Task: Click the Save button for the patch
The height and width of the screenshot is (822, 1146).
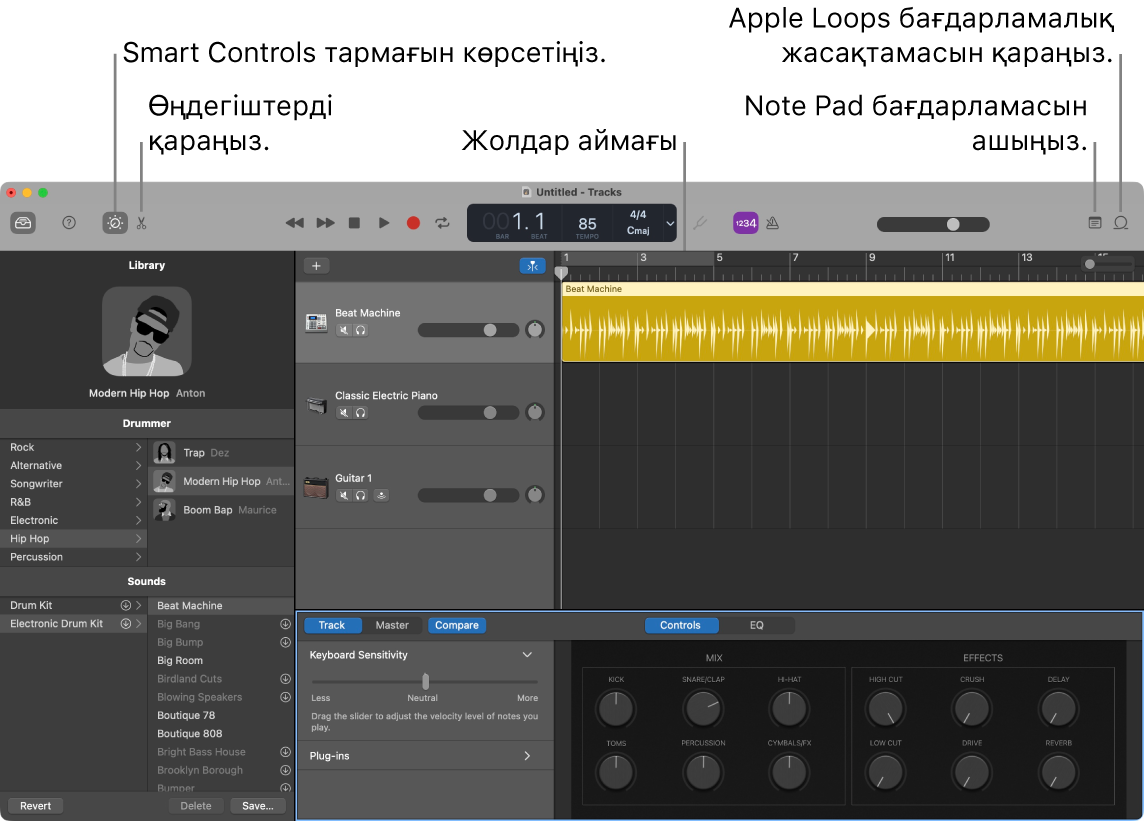Action: pyautogui.click(x=257, y=805)
